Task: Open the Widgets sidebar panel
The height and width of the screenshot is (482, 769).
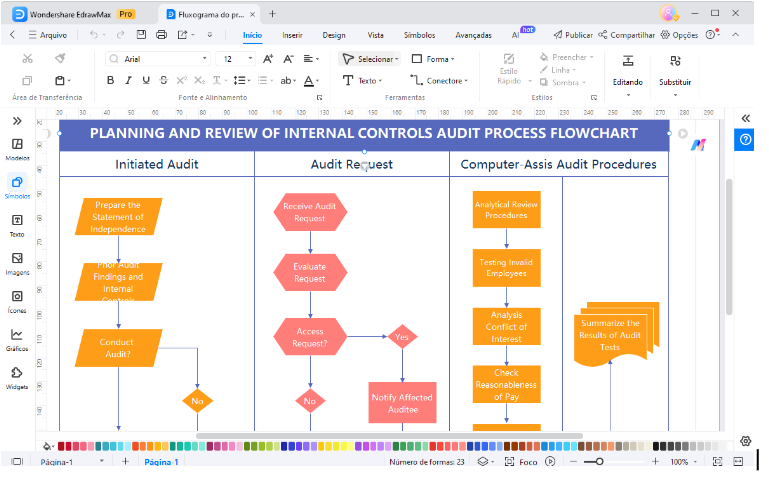Action: click(17, 378)
